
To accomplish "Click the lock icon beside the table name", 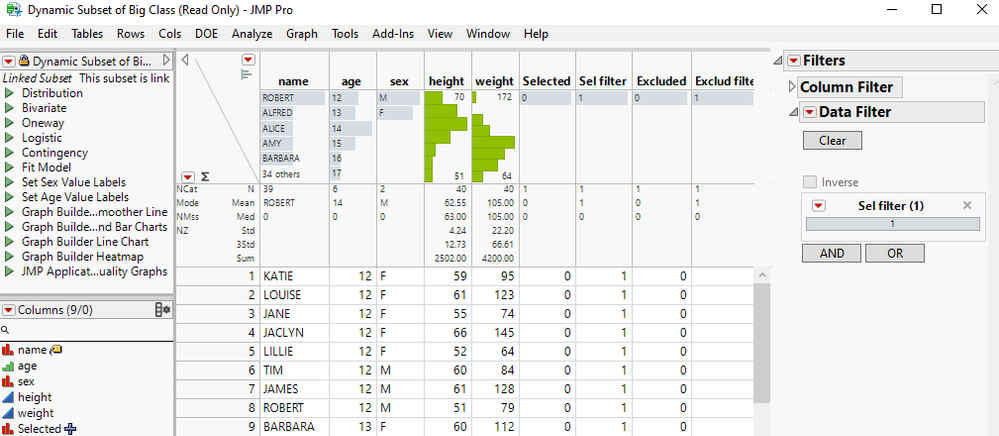I will point(24,61).
